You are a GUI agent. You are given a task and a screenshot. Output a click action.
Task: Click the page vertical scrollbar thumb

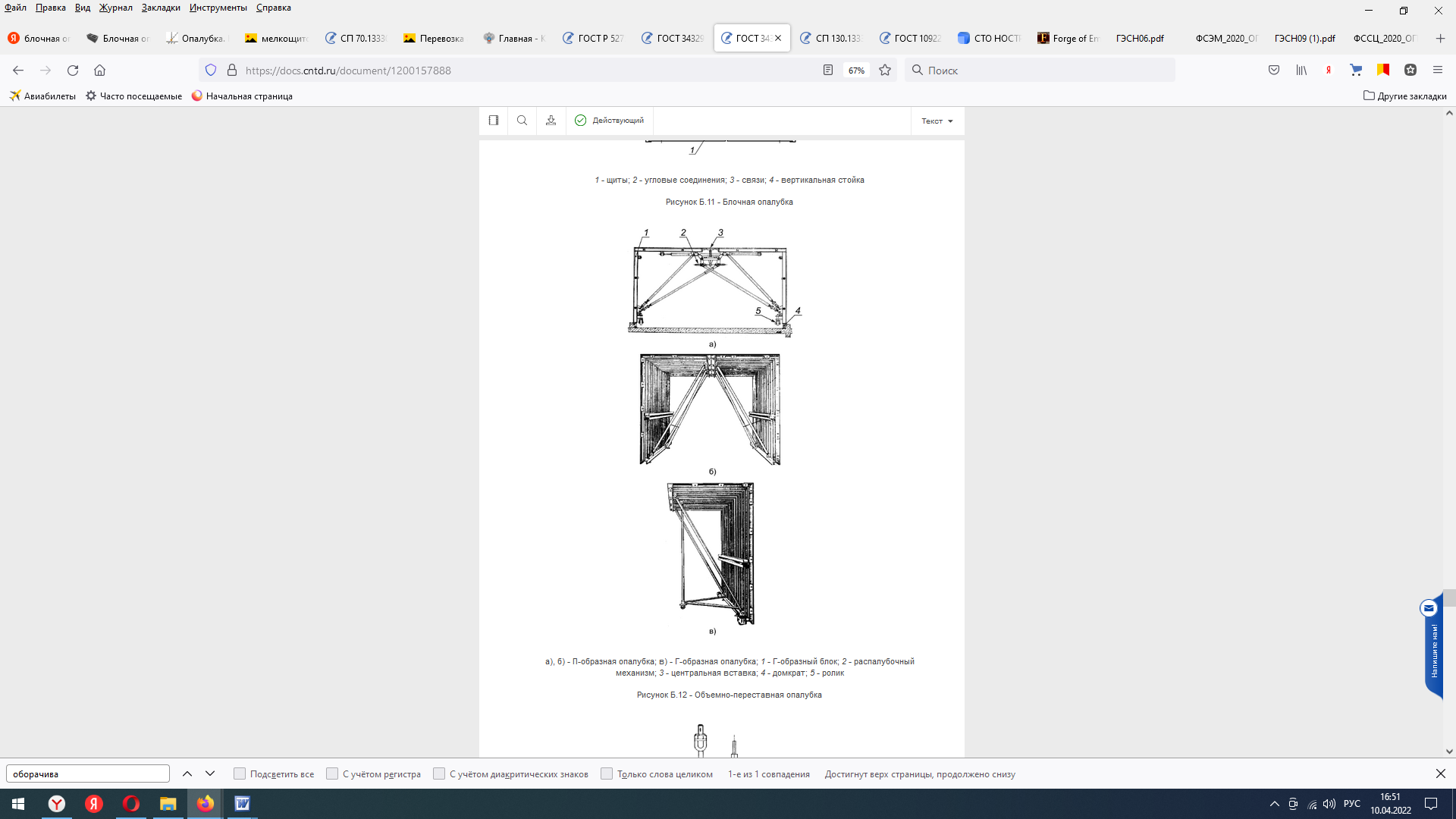click(x=1449, y=598)
